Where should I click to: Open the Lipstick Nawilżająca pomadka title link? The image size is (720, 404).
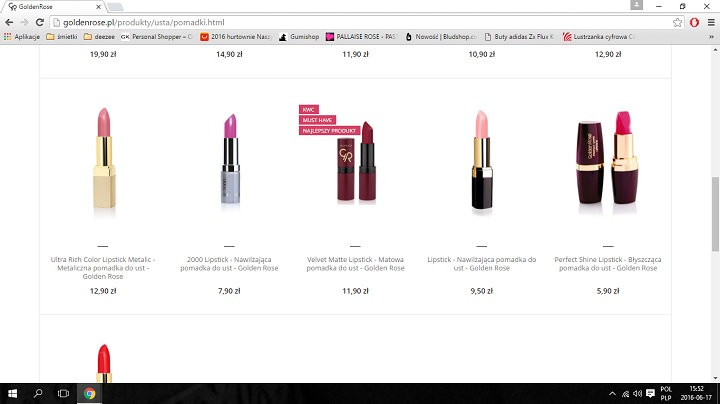(x=482, y=264)
